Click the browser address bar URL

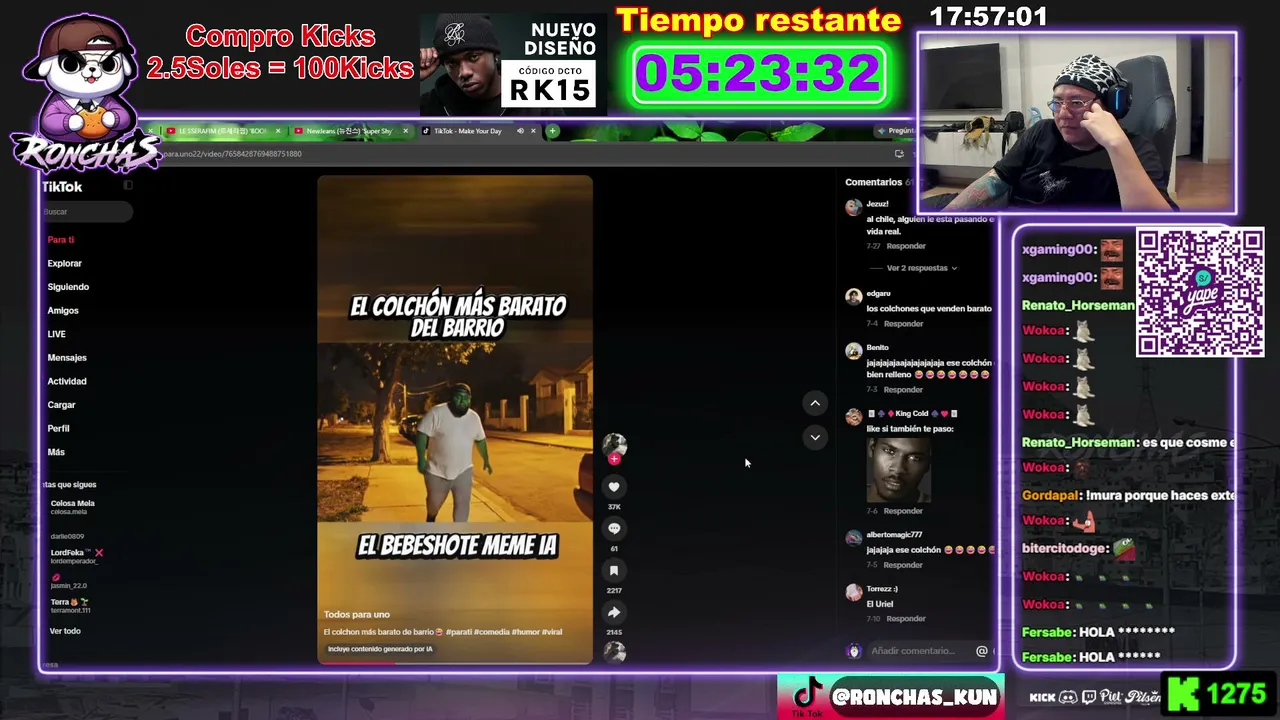(x=232, y=154)
